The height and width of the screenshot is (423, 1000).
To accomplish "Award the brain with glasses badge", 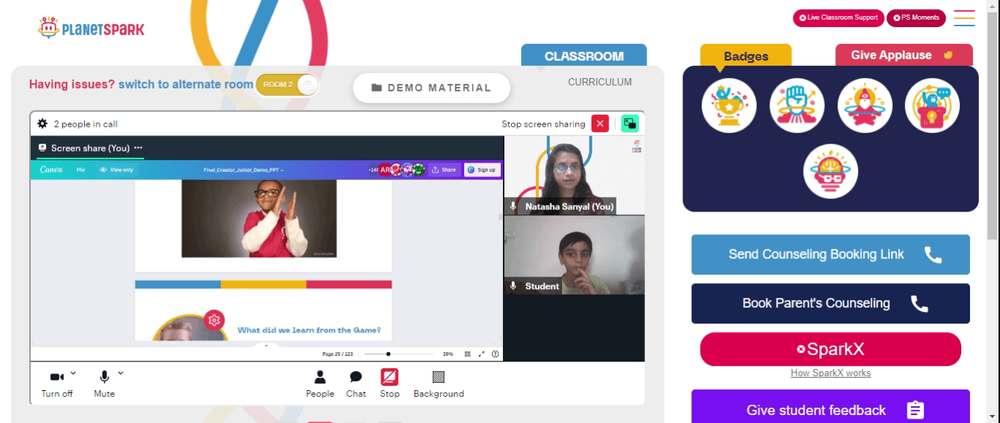I will pos(830,171).
